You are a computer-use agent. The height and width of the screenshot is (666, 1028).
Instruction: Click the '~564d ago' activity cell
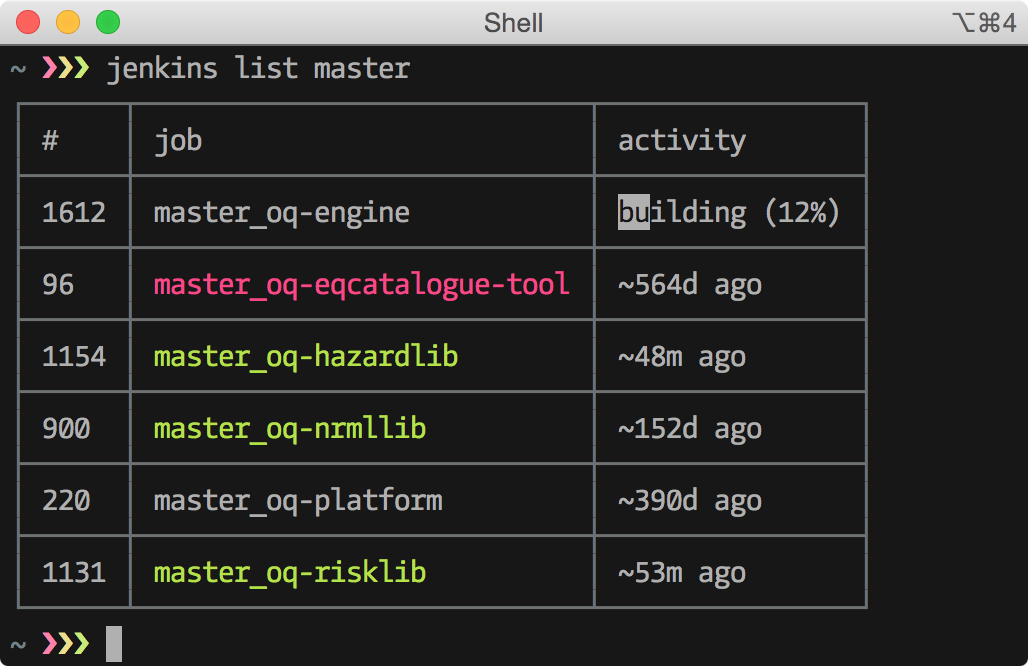(x=690, y=285)
